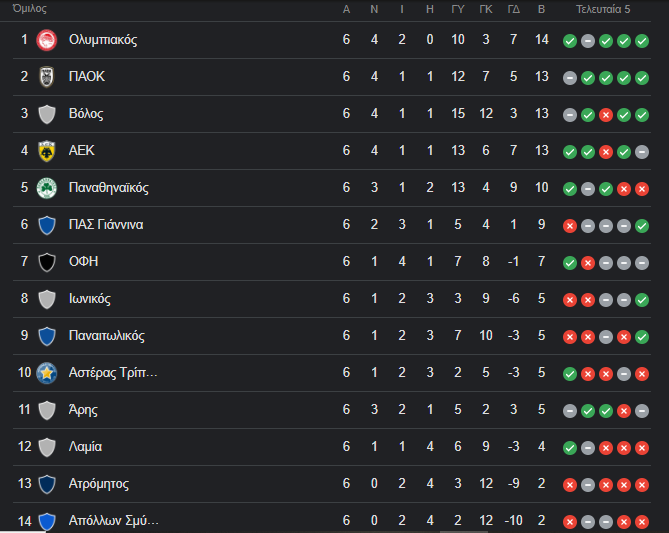Click Ionikos's green win icon in last five

[641, 299]
